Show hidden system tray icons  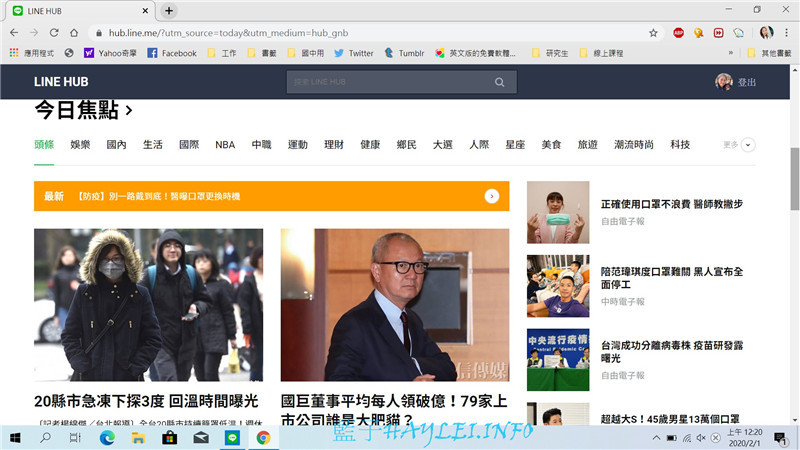point(656,438)
